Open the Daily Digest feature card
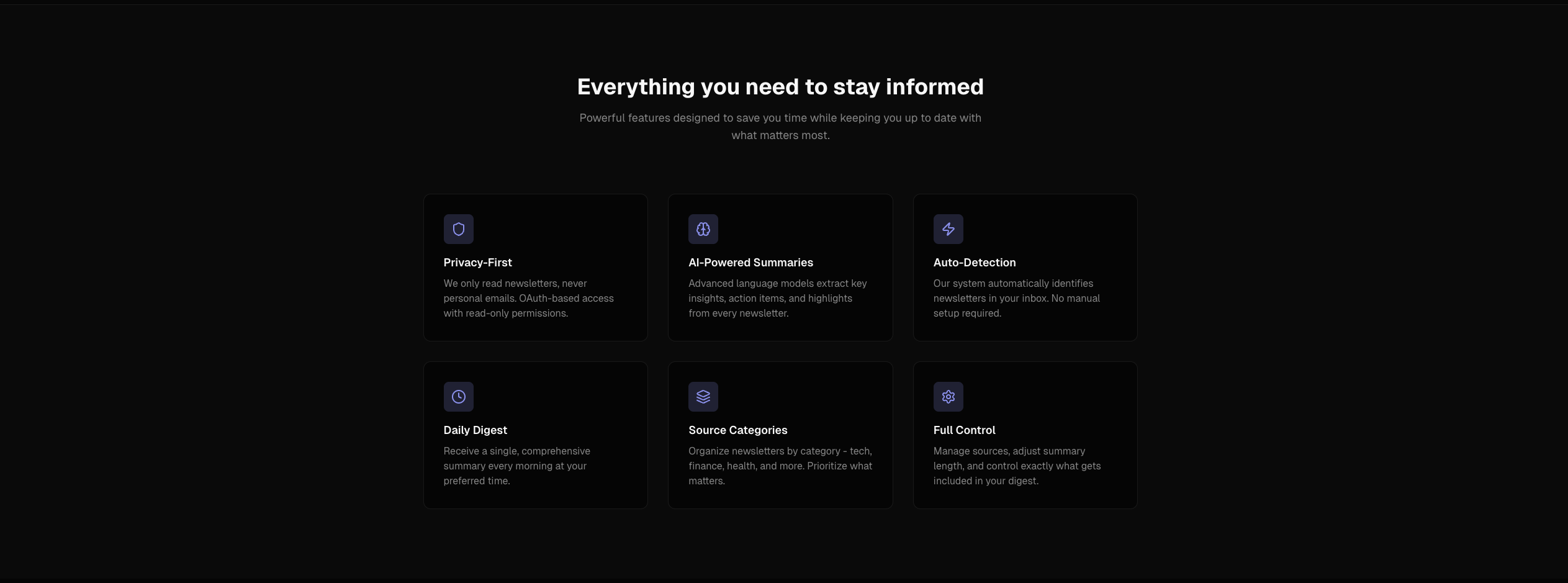The width and height of the screenshot is (1568, 583). [x=535, y=435]
